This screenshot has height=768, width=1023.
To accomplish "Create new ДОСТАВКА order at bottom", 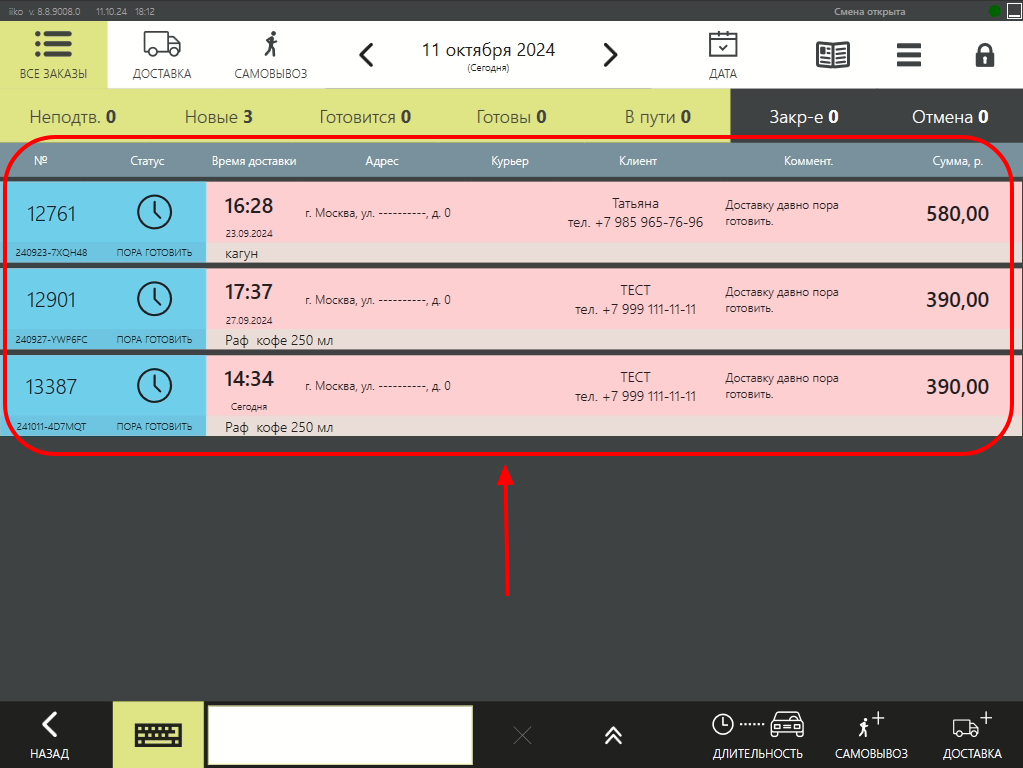I will 972,735.
